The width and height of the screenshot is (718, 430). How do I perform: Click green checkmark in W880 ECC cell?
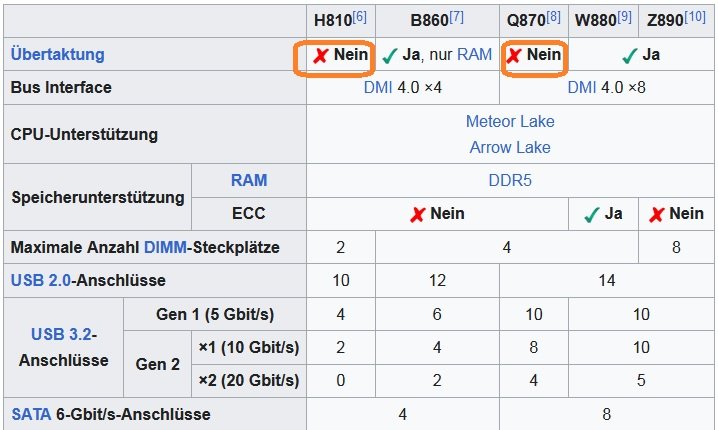point(592,214)
